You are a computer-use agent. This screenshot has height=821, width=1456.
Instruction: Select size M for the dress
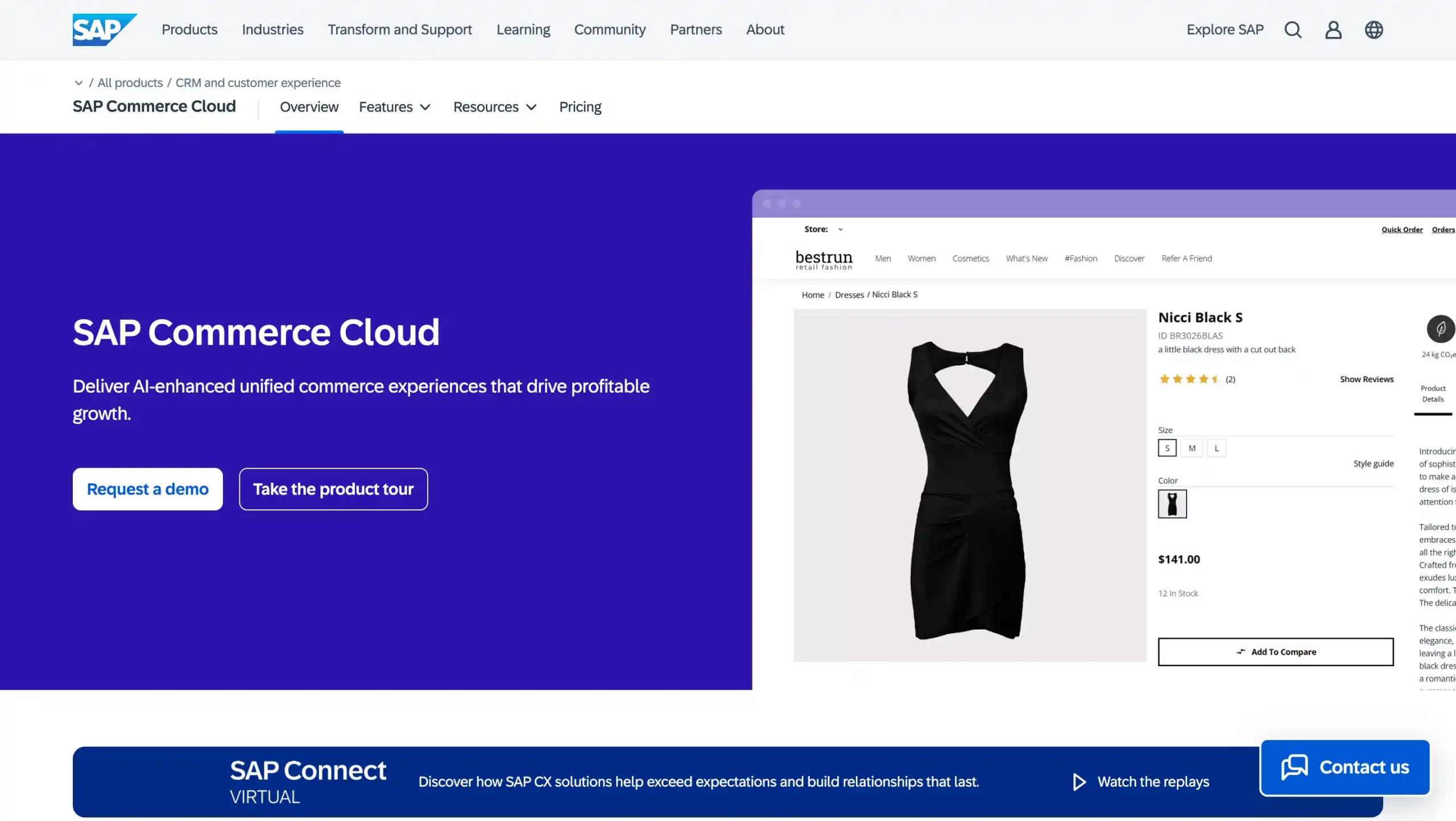(1192, 448)
